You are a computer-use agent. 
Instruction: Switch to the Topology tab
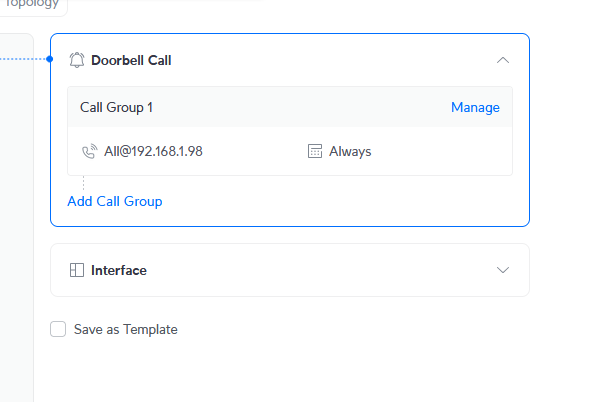(34, 5)
